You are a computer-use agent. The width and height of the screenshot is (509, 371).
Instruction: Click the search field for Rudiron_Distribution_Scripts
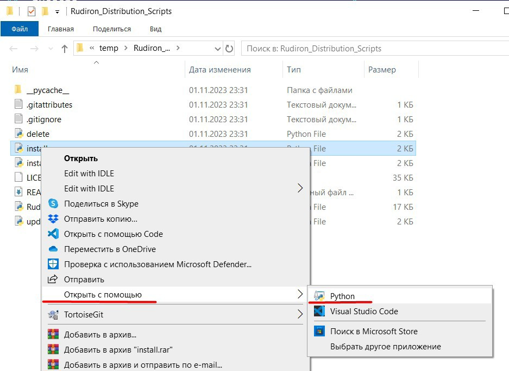click(375, 49)
